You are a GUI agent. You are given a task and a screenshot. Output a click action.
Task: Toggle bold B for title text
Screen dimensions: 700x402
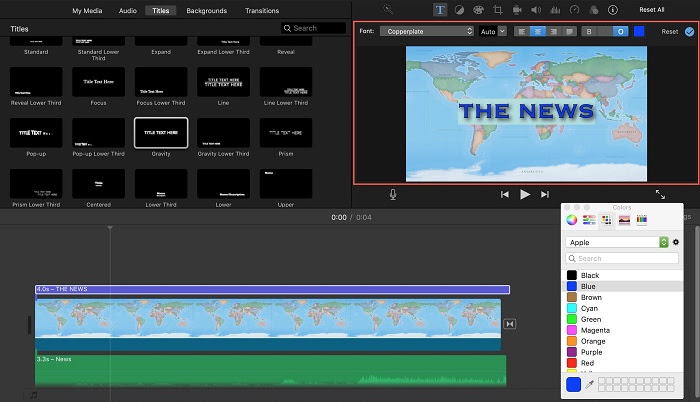(x=589, y=32)
